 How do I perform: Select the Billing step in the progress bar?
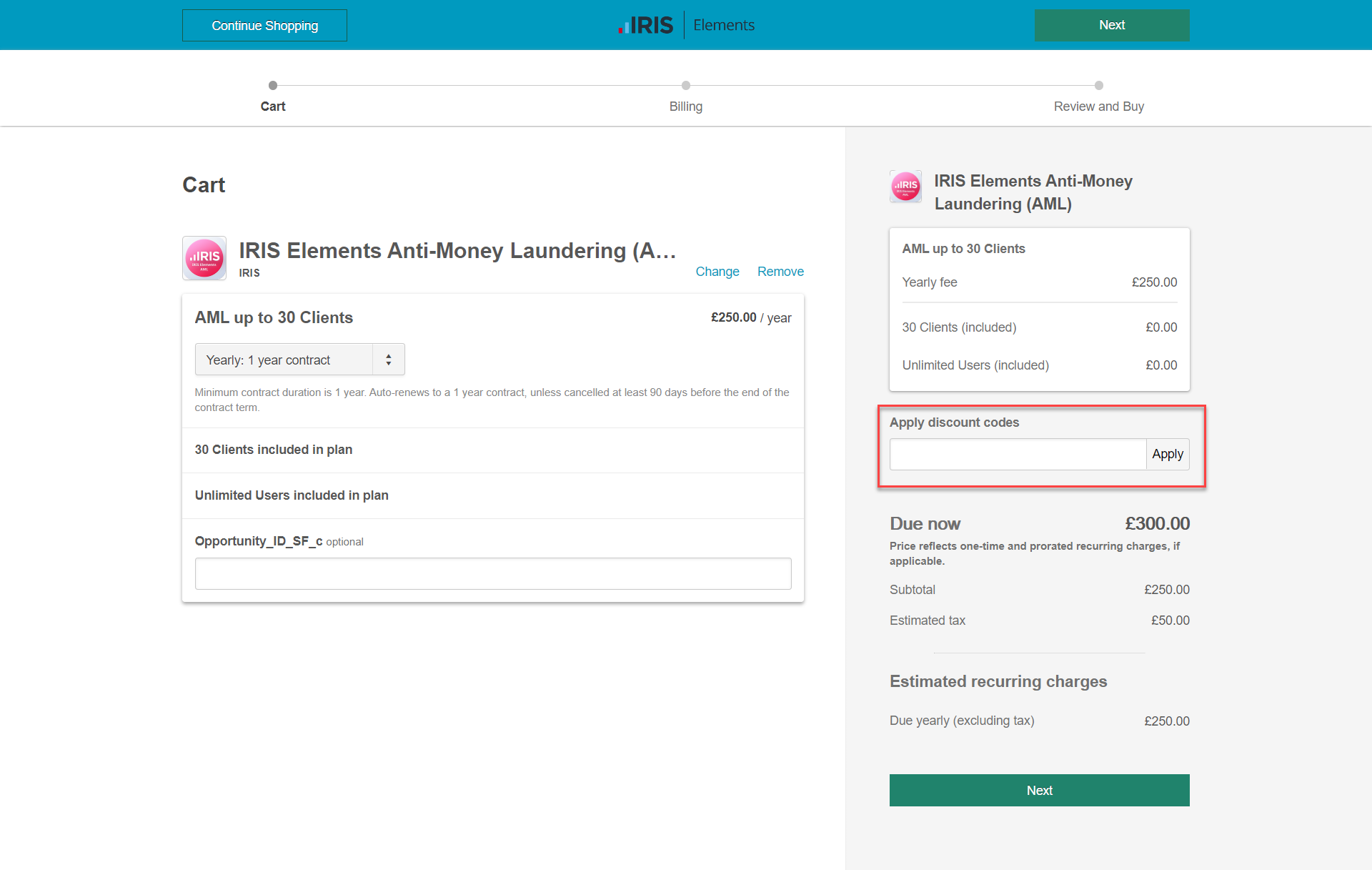686,98
